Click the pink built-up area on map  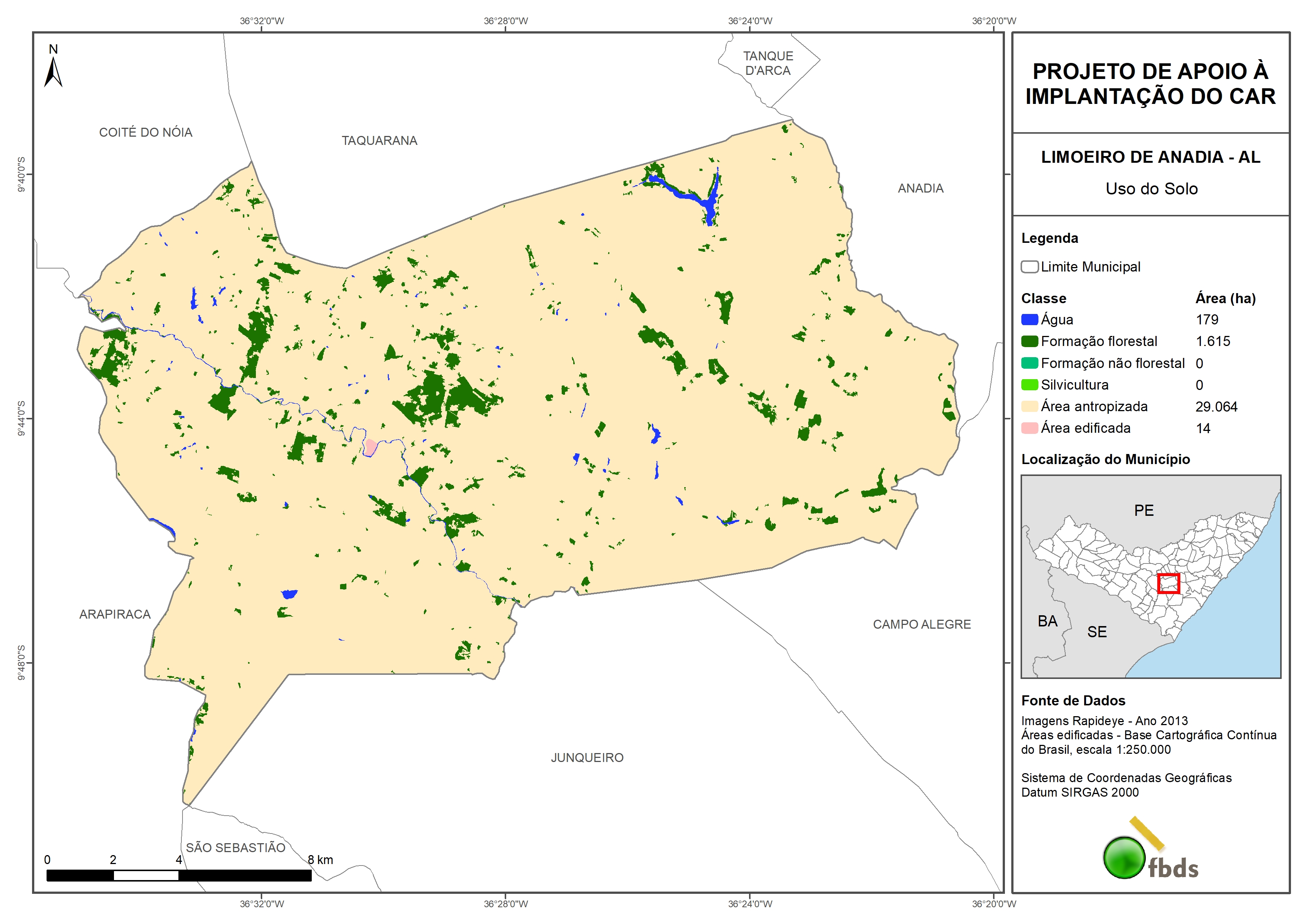coord(371,447)
